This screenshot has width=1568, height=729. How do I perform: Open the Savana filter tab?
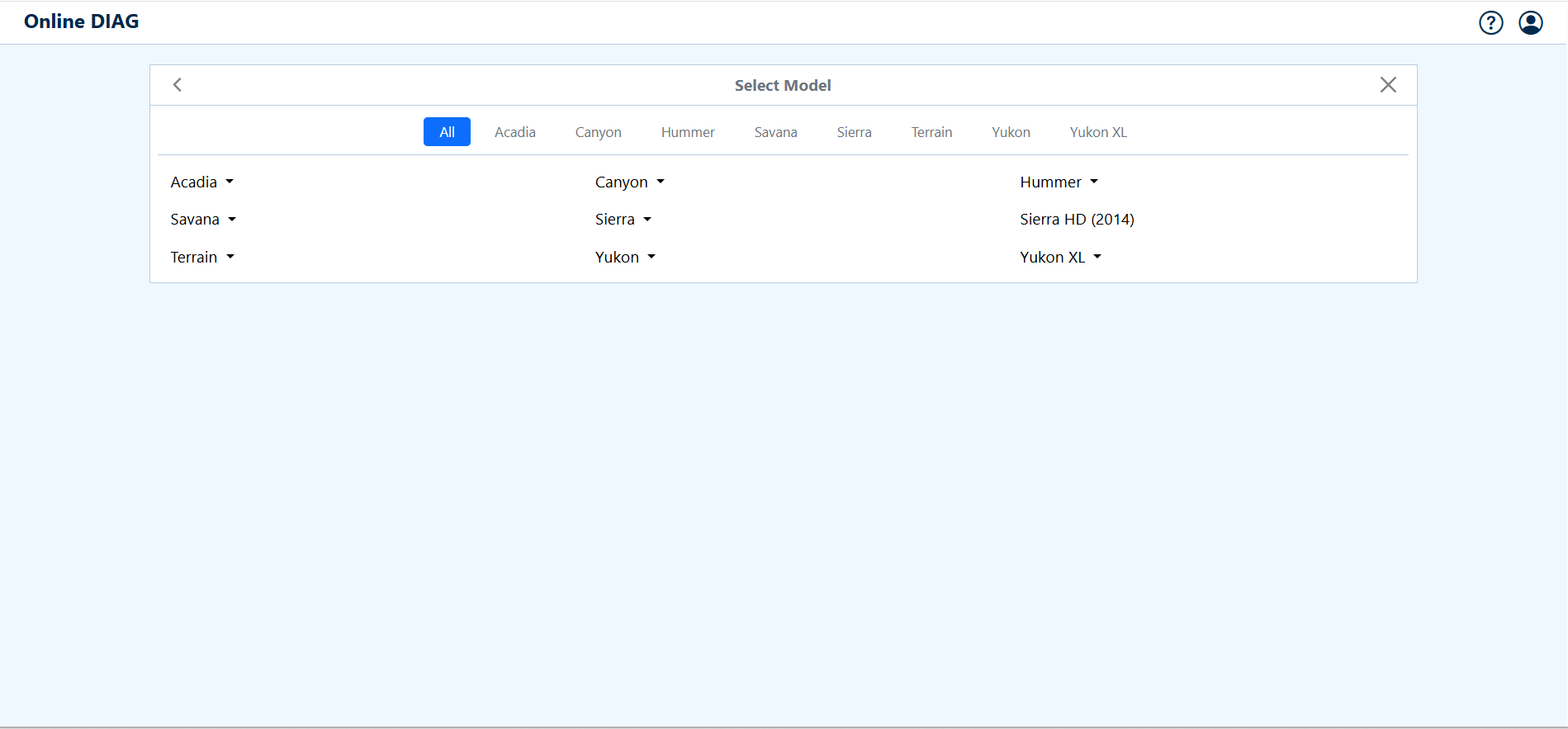tap(775, 132)
